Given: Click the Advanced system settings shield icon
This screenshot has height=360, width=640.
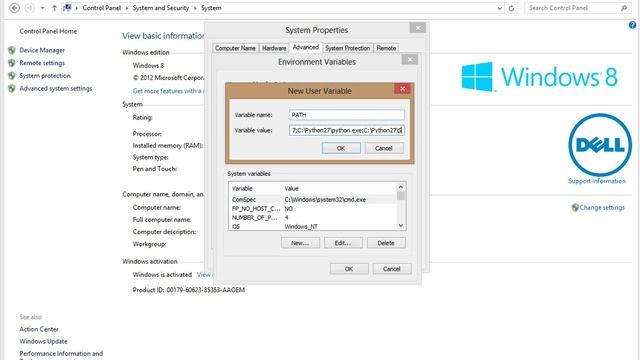Looking at the screenshot, I should click(12, 88).
